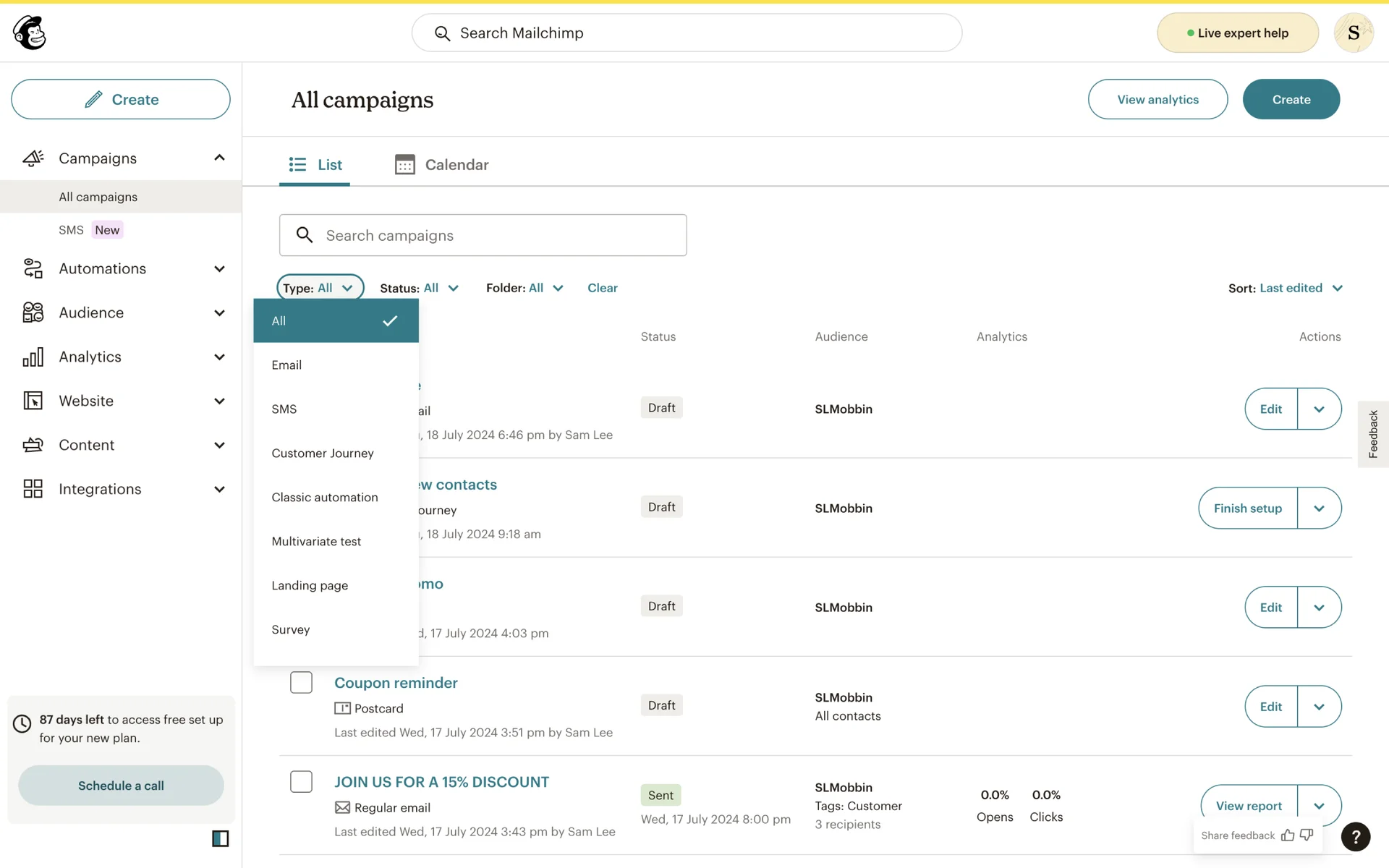Click the Automations sidebar icon
The width and height of the screenshot is (1389, 868).
tap(33, 268)
